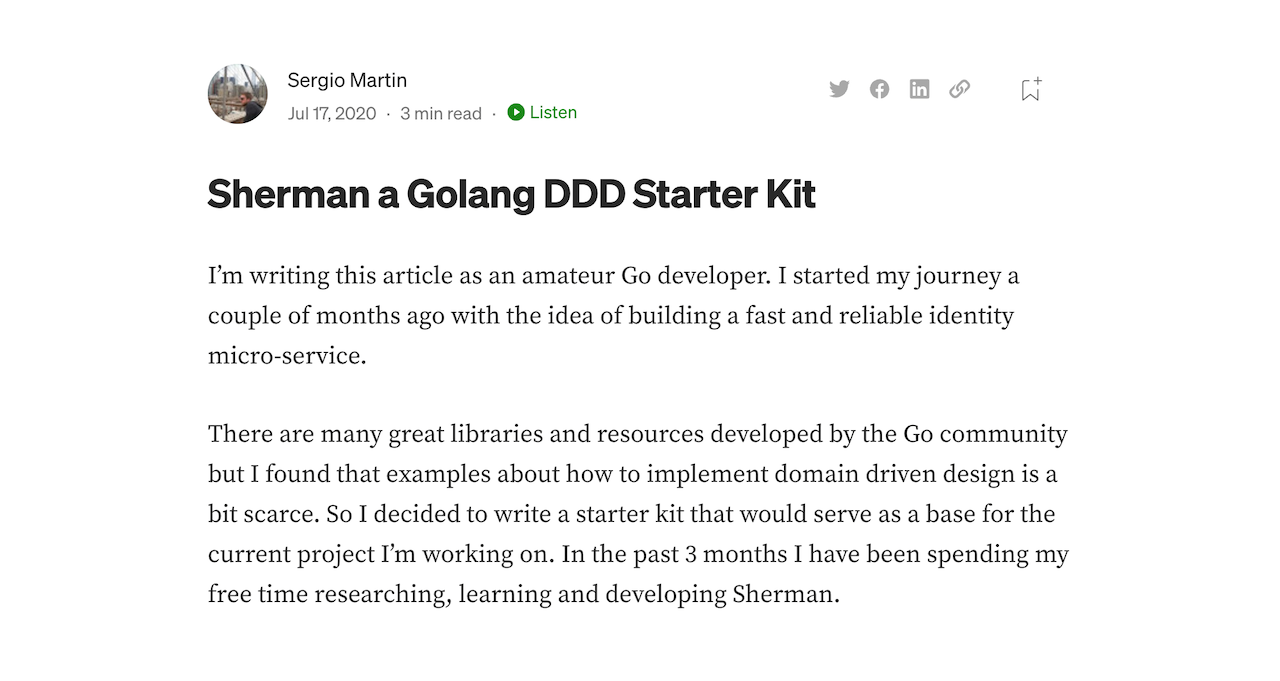Viewport: 1280px width, 681px height.
Task: Copy the article link with chain icon
Action: point(959,89)
